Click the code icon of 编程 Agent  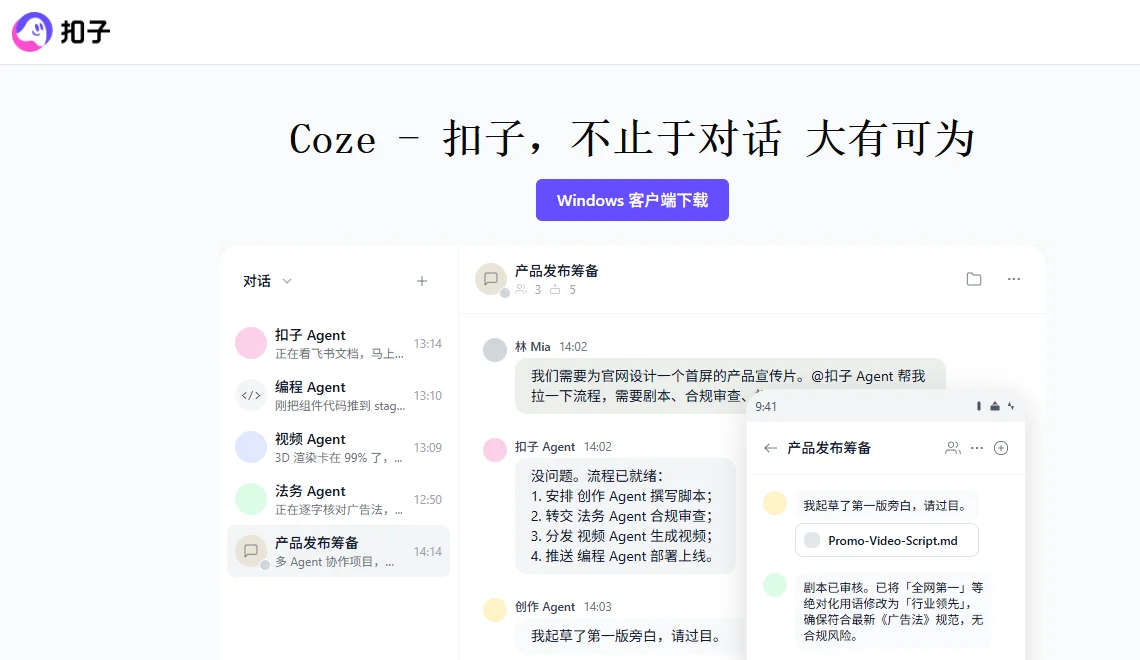pos(251,395)
